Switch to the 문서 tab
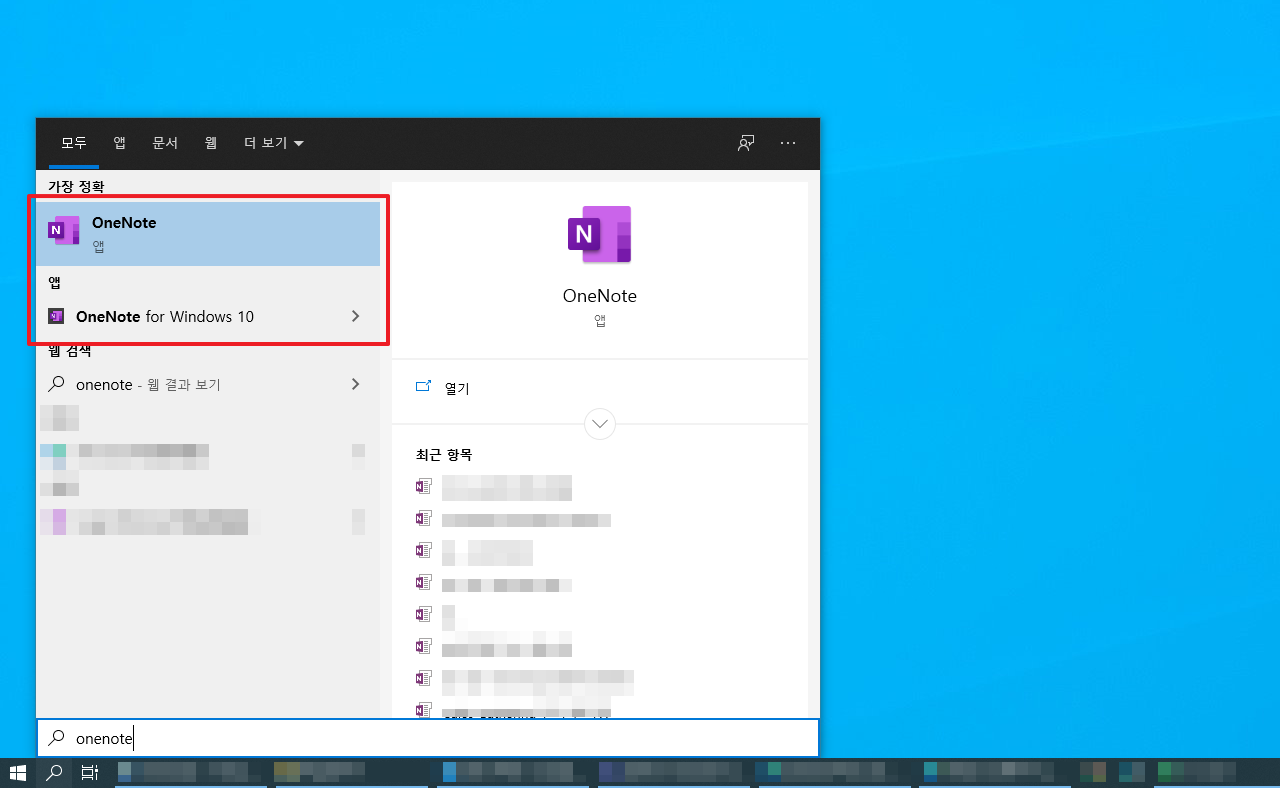This screenshot has height=788, width=1280. click(165, 143)
